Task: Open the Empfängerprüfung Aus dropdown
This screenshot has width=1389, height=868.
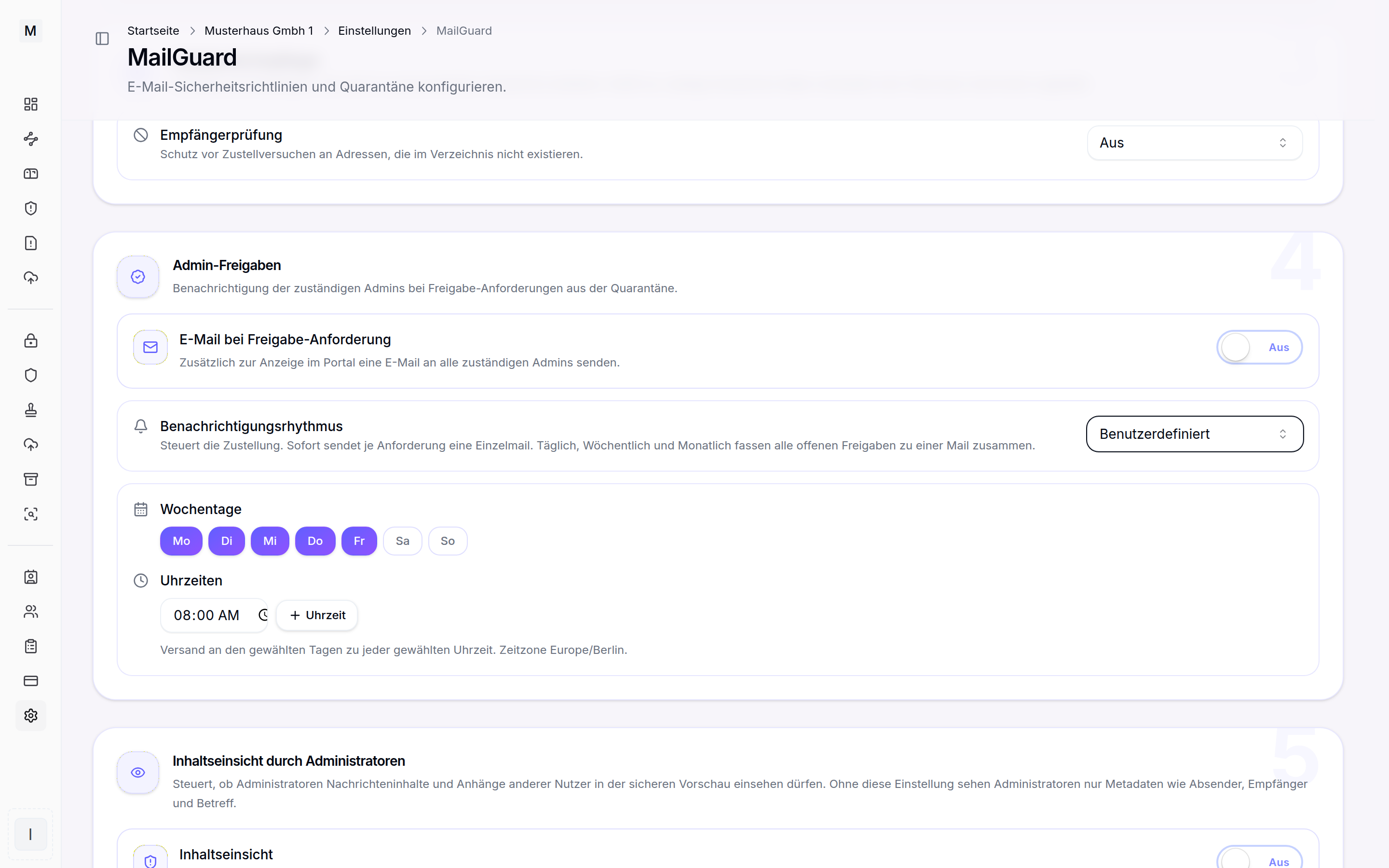Action: click(x=1195, y=143)
